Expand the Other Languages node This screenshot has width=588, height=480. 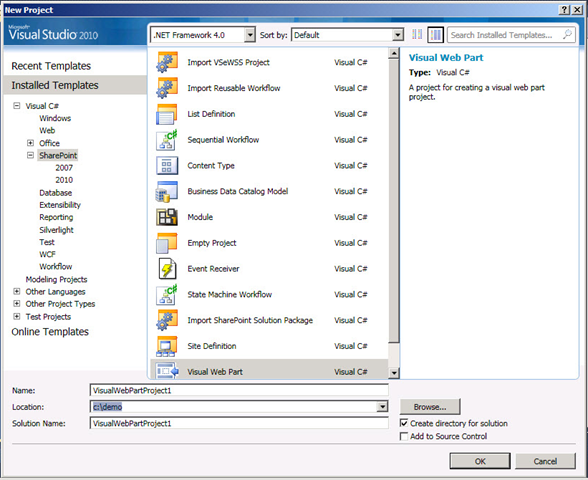[x=16, y=291]
